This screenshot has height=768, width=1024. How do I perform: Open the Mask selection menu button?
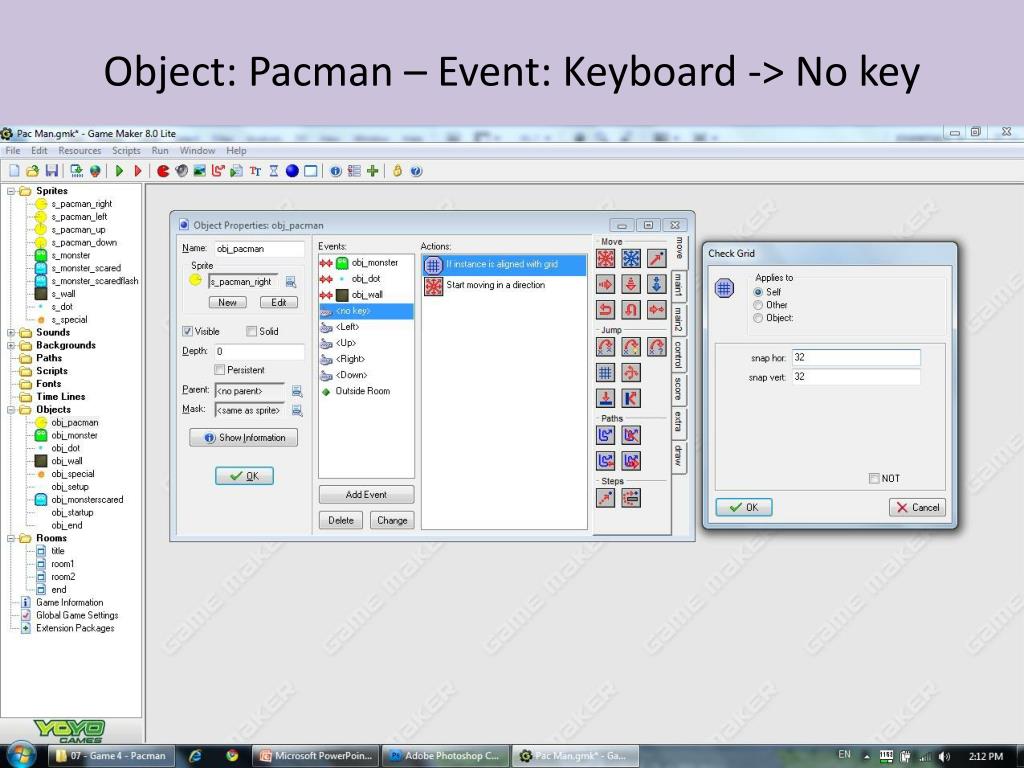click(x=296, y=410)
